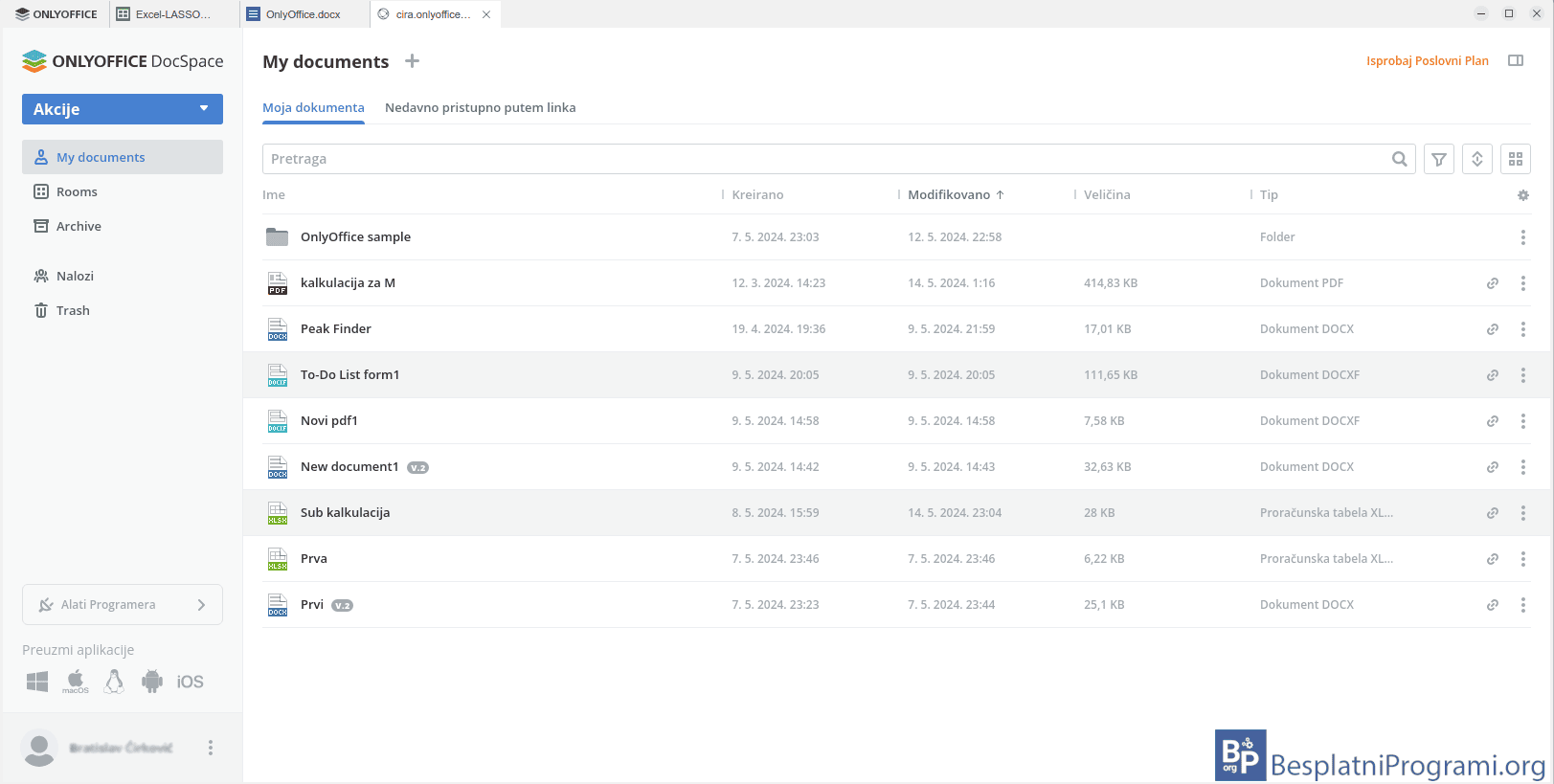Viewport: 1554px width, 784px height.
Task: Switch to Excel-LASSO window tab
Action: click(x=173, y=14)
